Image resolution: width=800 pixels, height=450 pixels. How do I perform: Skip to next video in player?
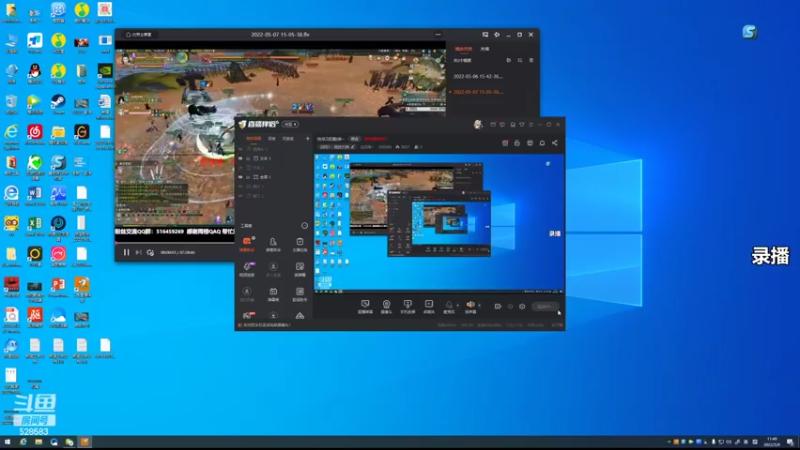pos(138,252)
